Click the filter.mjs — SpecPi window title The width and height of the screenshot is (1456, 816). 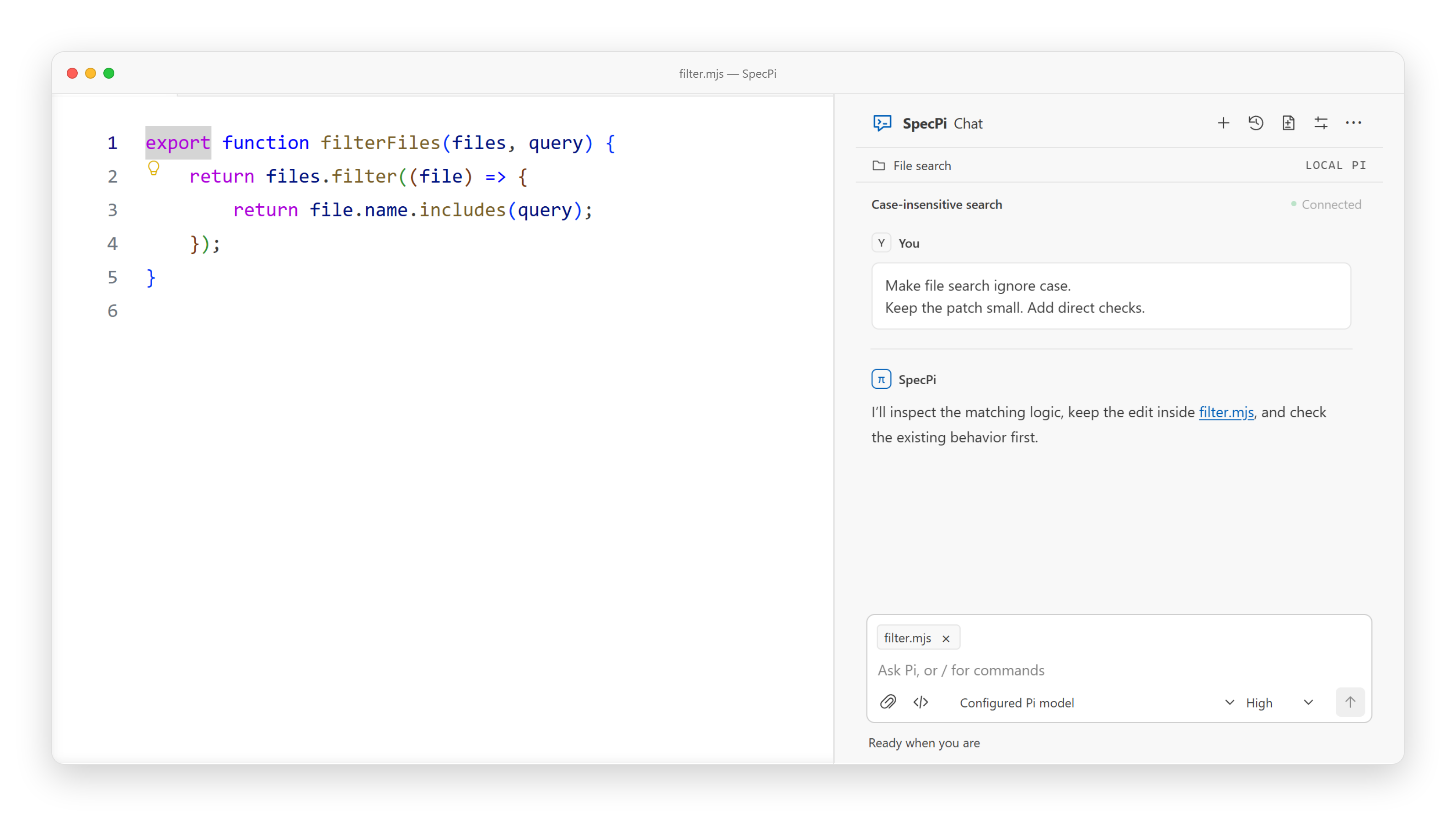pyautogui.click(x=728, y=74)
